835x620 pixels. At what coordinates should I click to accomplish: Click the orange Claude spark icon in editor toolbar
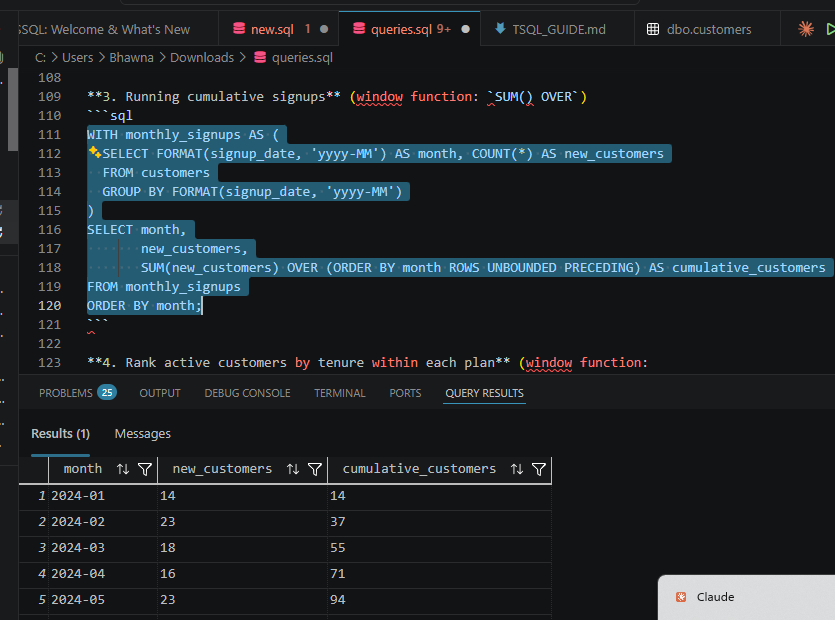pos(806,29)
